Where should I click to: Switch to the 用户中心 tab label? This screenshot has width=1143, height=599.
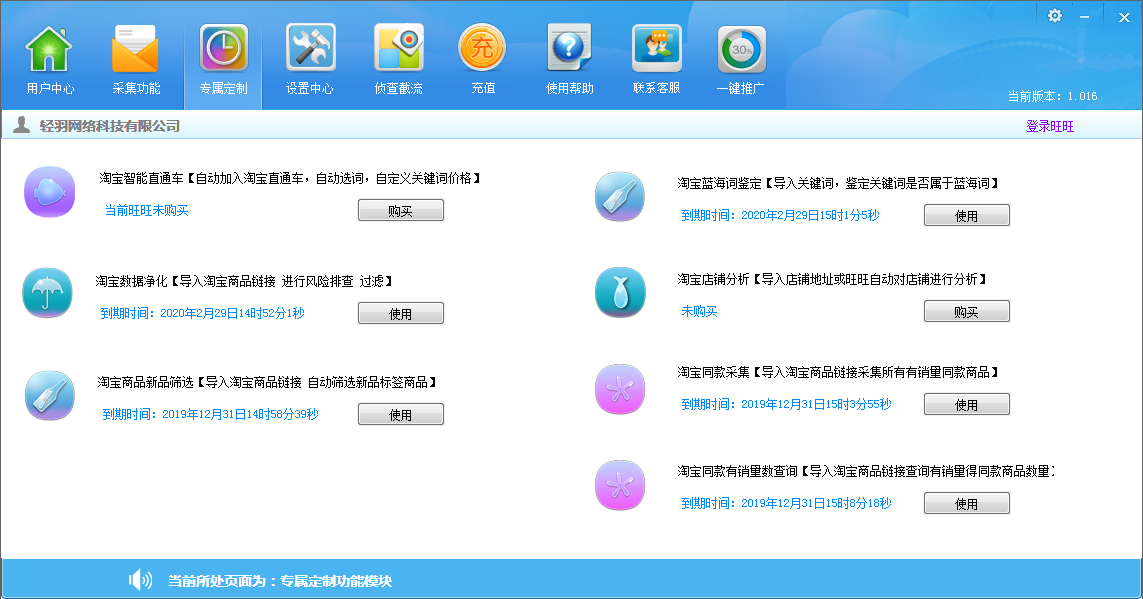coord(50,88)
